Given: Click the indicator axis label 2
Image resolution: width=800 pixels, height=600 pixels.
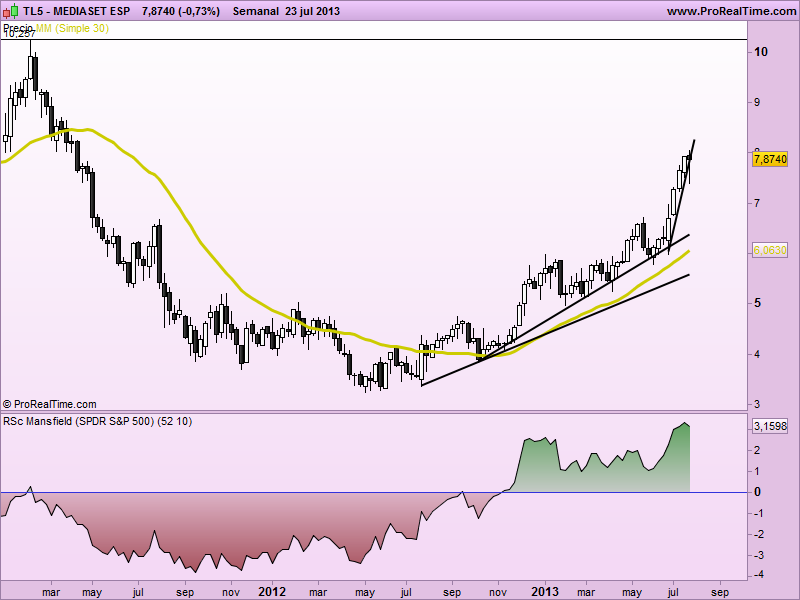Looking at the screenshot, I should (758, 450).
